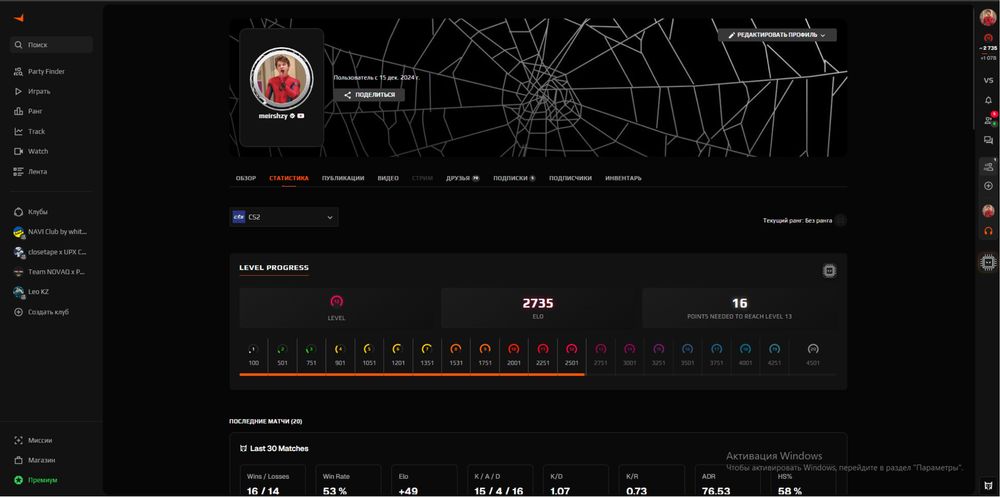Click the 2735 ELO value
The image size is (1000, 497).
coord(538,303)
